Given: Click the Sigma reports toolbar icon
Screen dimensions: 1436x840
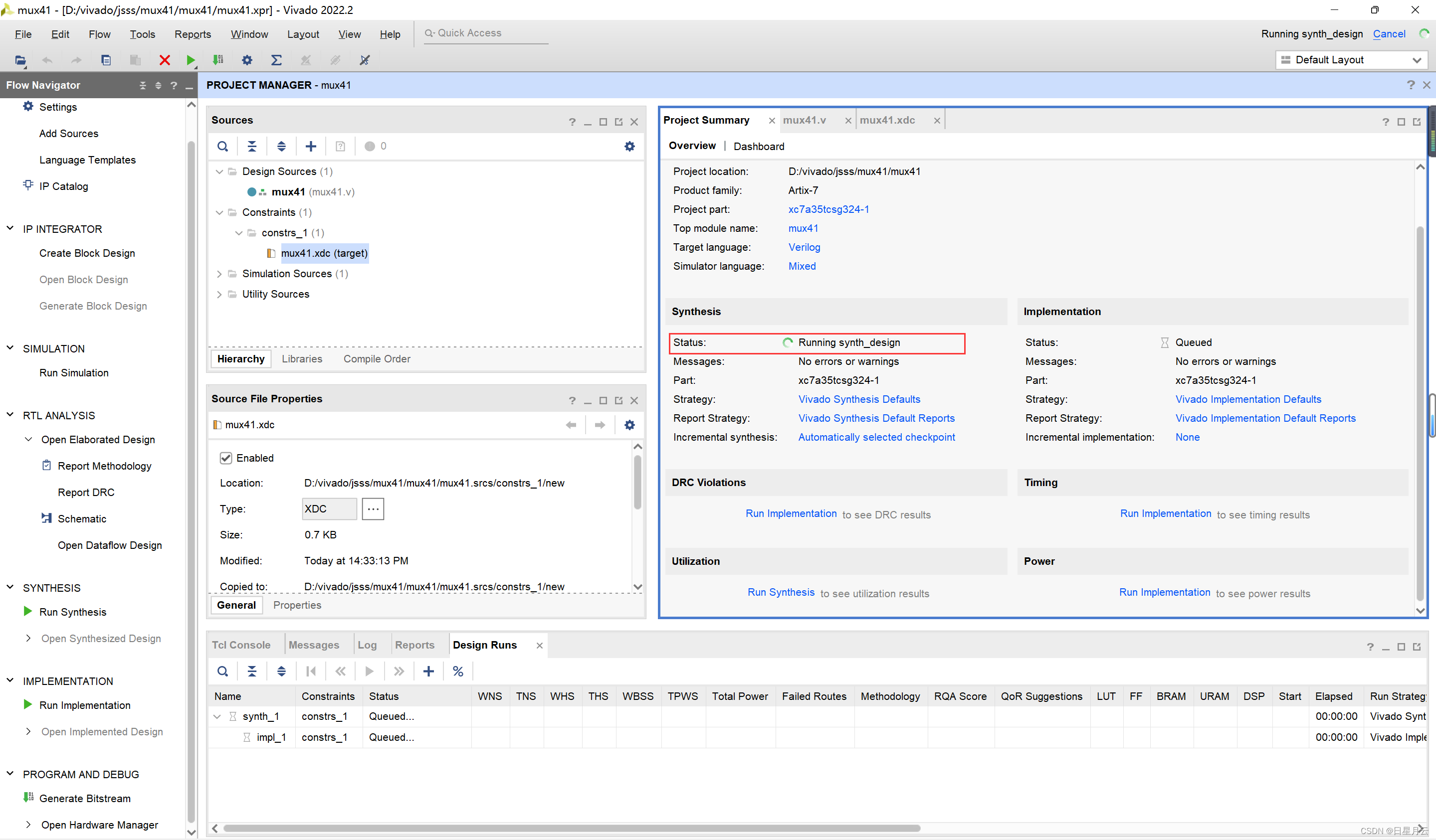Looking at the screenshot, I should coord(276,60).
